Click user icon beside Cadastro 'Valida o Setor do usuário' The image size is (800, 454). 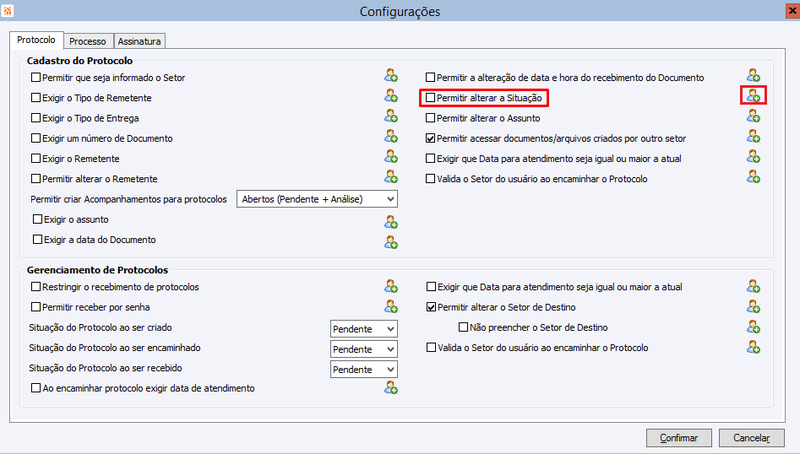click(754, 176)
